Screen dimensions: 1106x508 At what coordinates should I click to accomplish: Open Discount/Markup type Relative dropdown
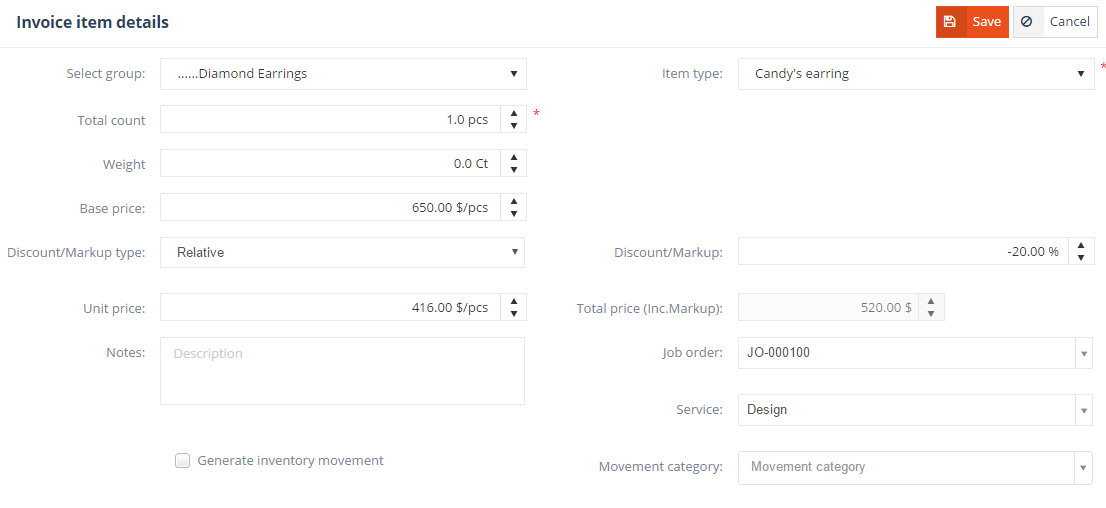342,253
